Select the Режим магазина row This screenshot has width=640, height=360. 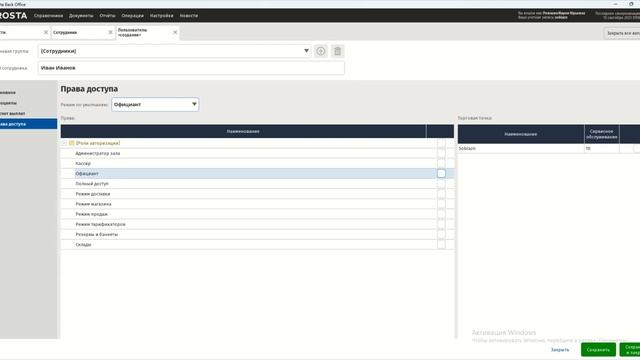pyautogui.click(x=257, y=204)
